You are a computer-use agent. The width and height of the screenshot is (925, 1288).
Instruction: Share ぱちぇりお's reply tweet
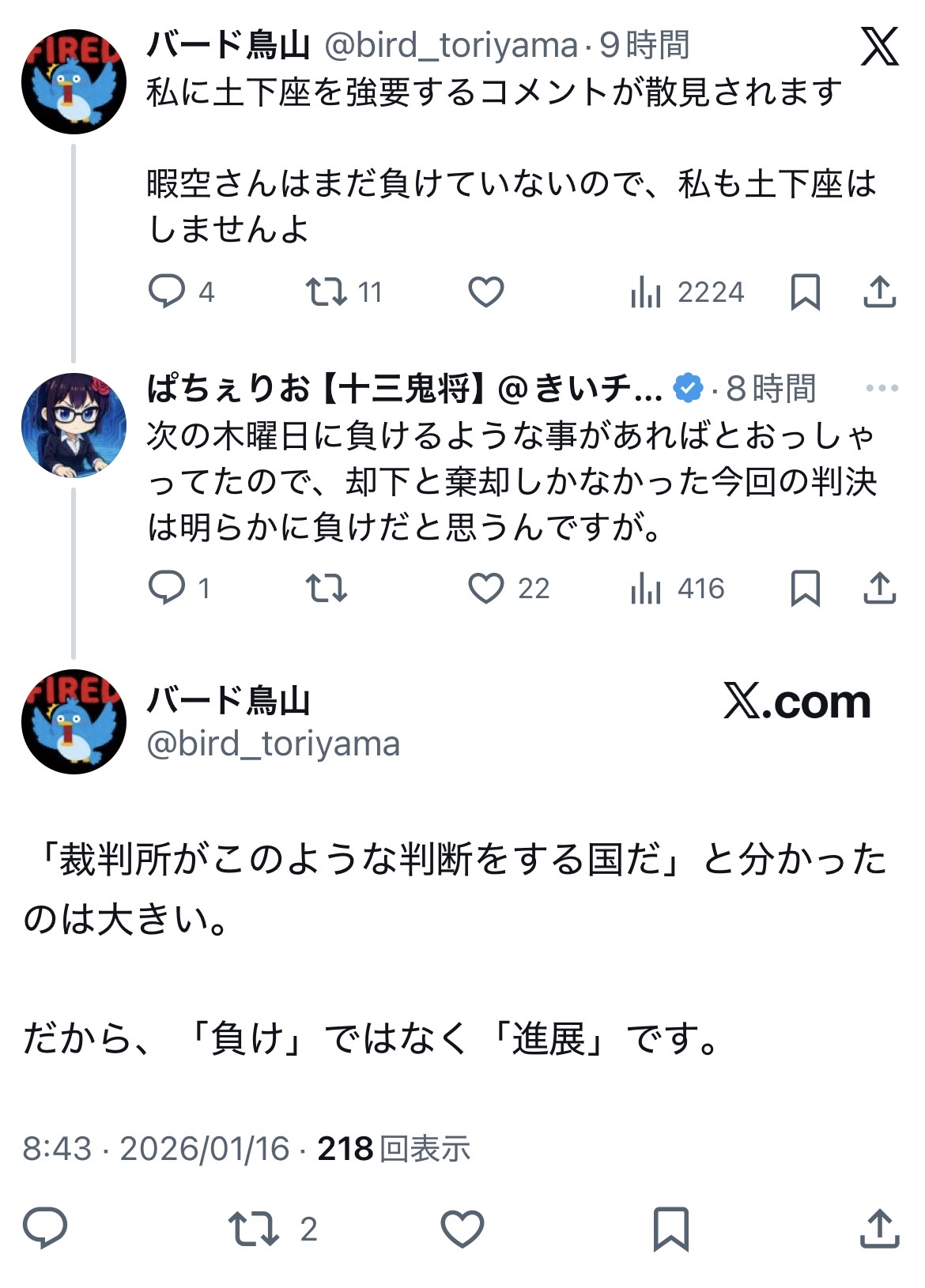coord(879,588)
